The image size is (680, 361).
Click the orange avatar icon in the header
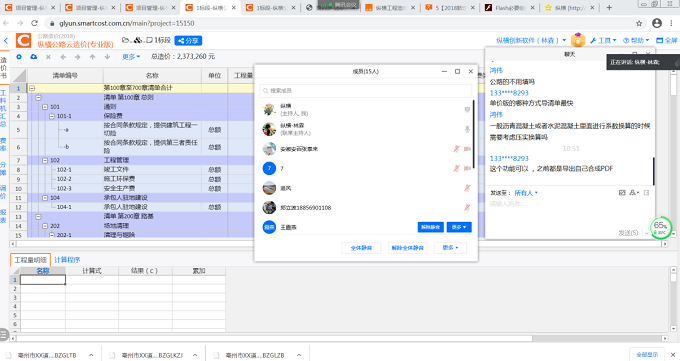pyautogui.click(x=578, y=40)
